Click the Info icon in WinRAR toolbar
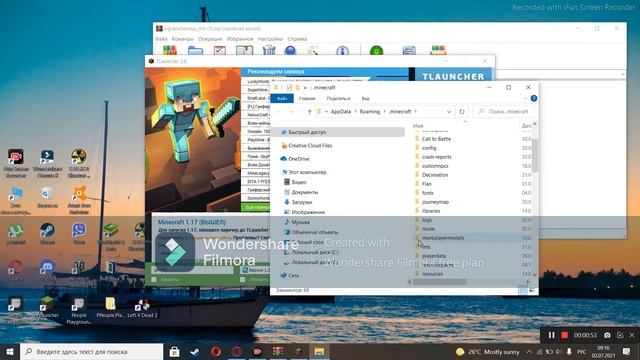 (x=342, y=50)
